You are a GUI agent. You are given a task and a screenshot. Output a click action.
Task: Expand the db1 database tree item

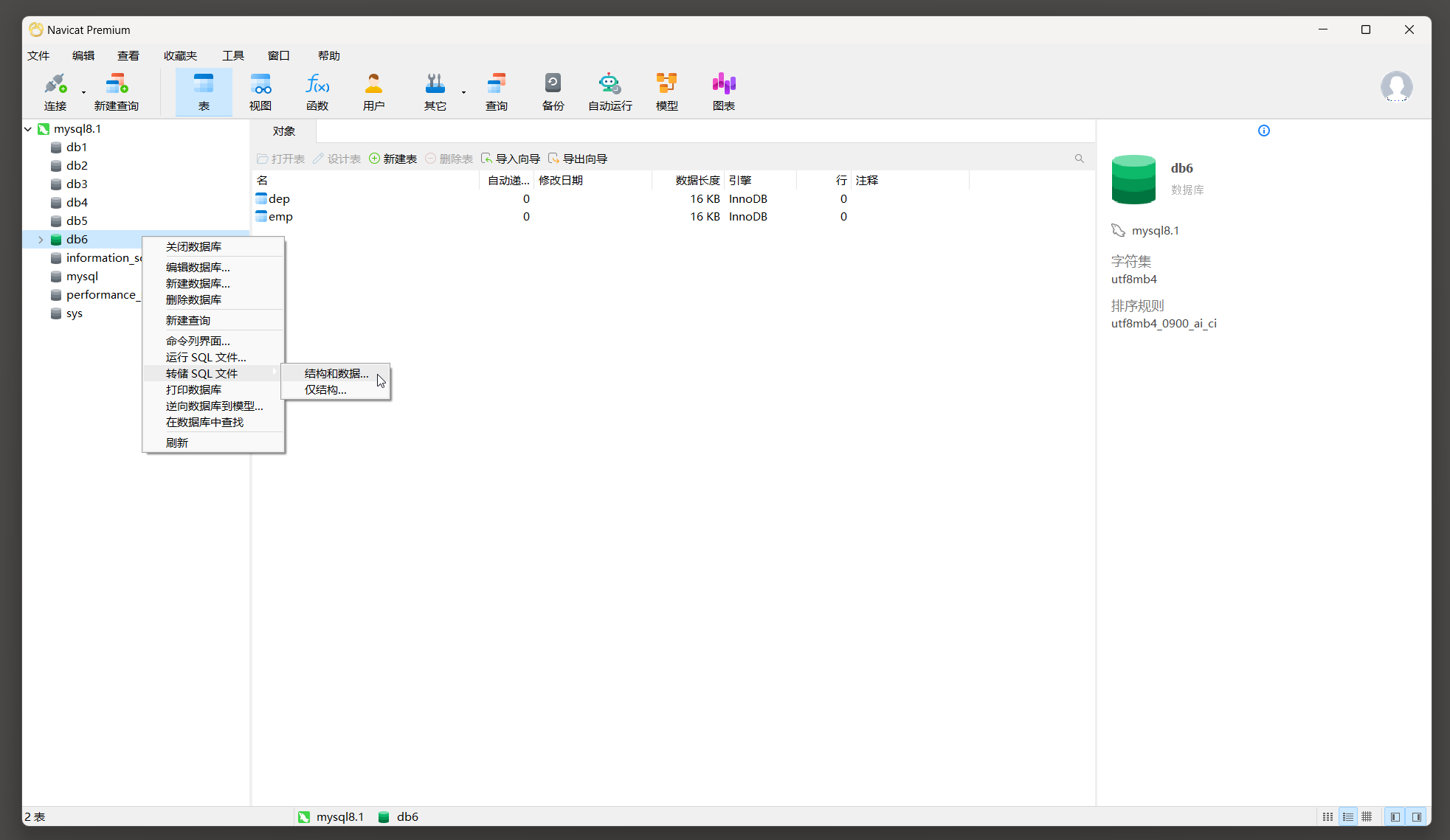point(77,147)
